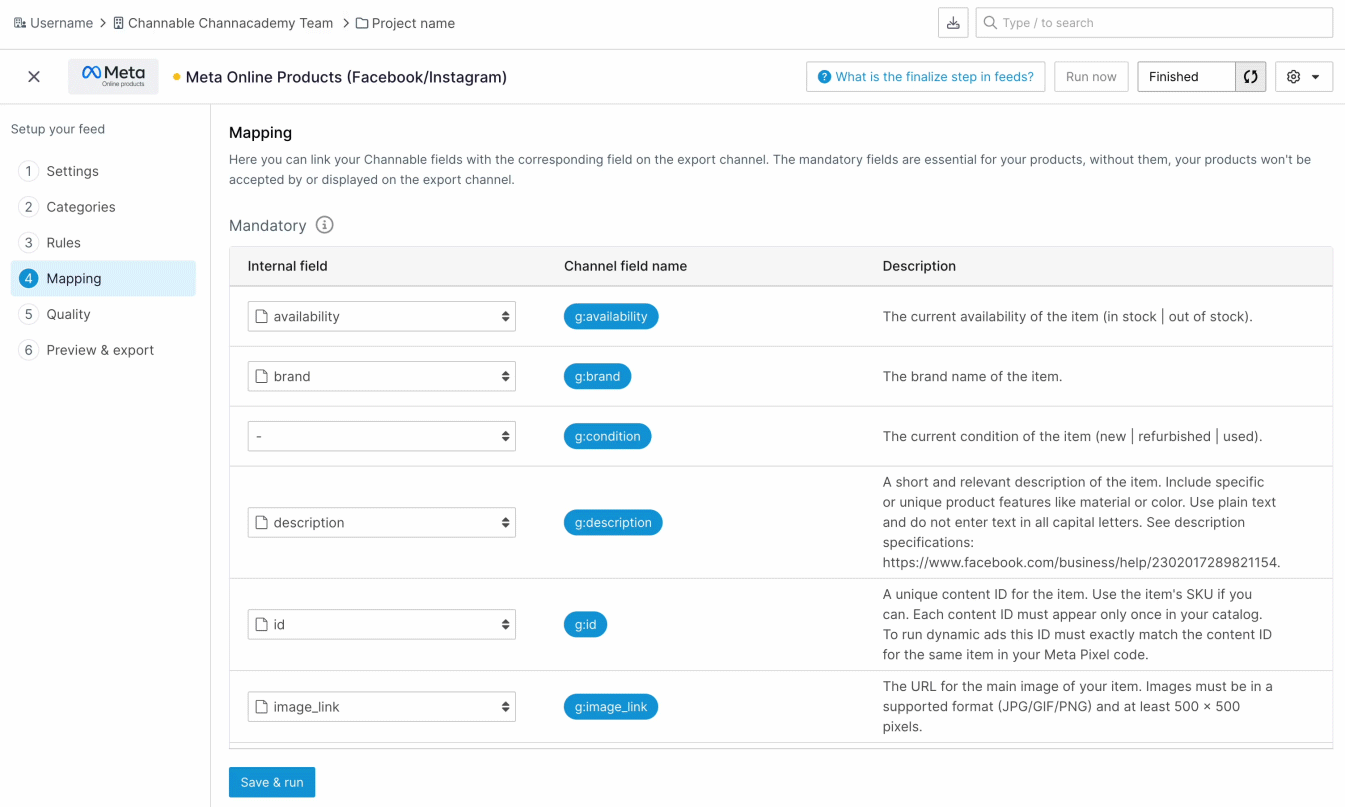Navigate to Preview & export step

point(100,350)
